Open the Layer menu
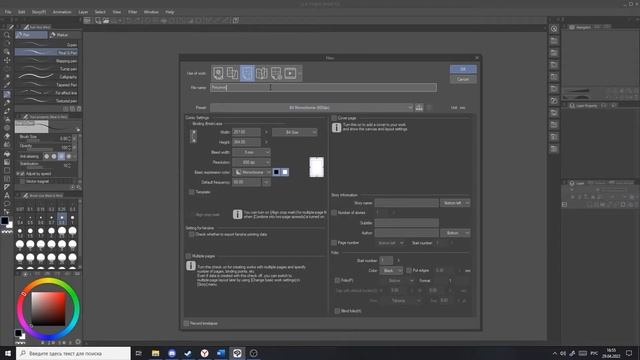640x360 pixels. tap(83, 12)
